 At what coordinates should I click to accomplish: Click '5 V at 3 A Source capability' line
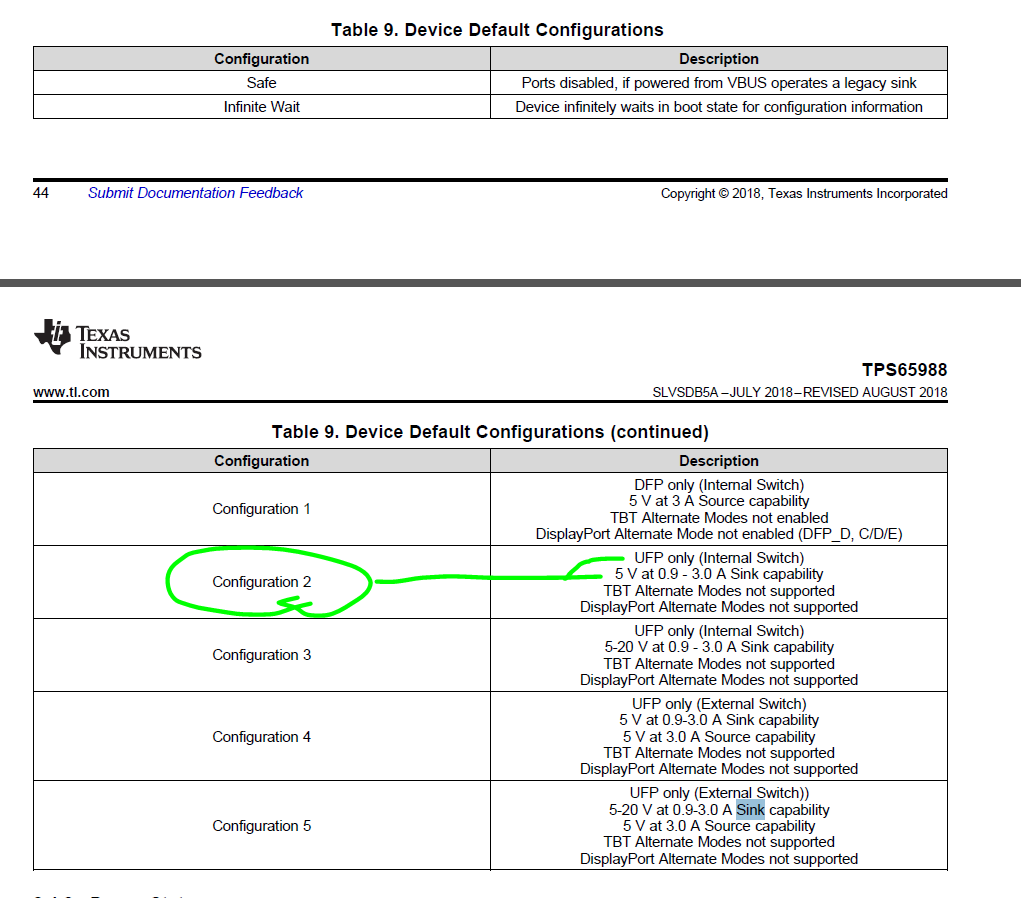[x=719, y=501]
